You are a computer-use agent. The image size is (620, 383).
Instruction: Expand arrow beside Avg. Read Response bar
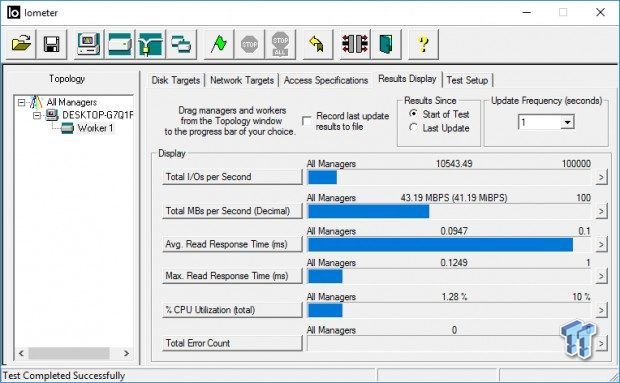[x=601, y=245]
